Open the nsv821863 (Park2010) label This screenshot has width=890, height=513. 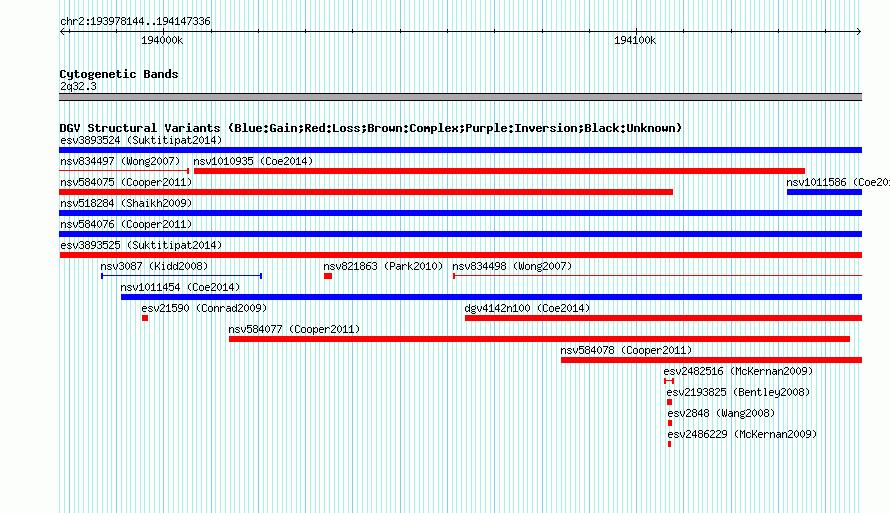[383, 266]
